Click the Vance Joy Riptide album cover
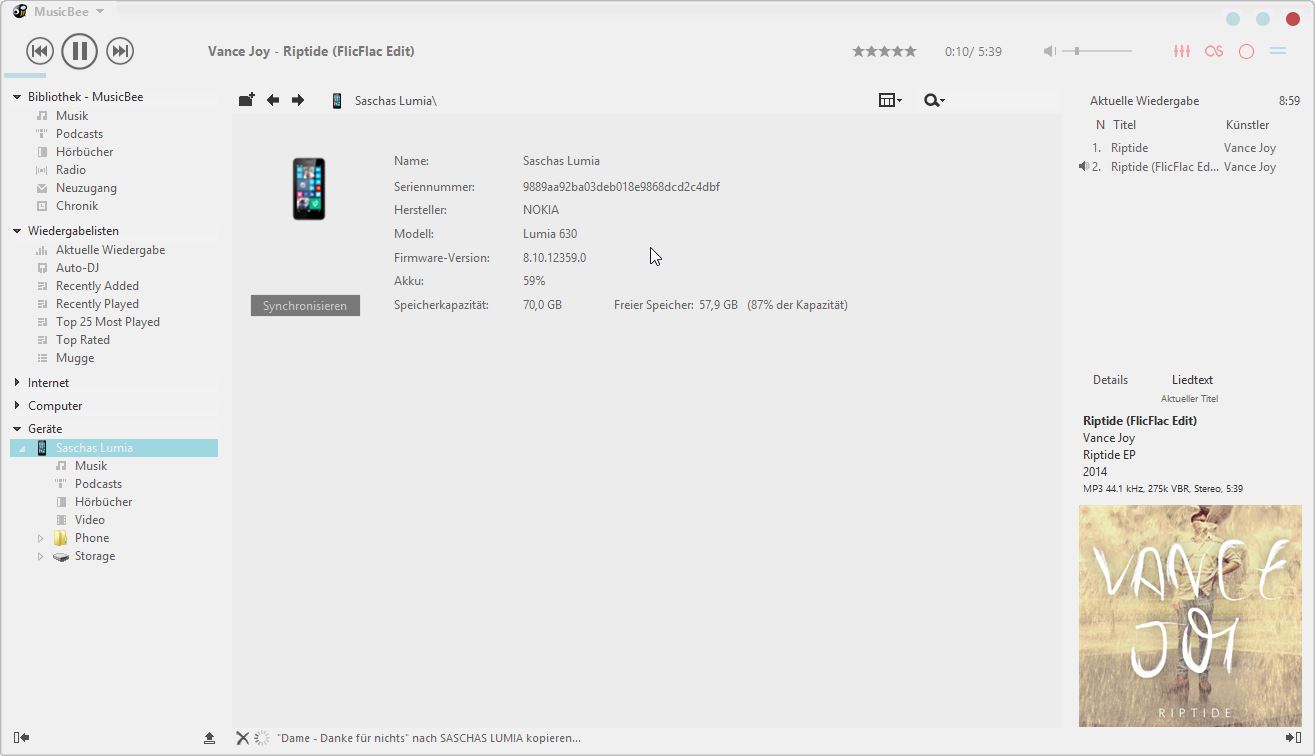 tap(1190, 615)
